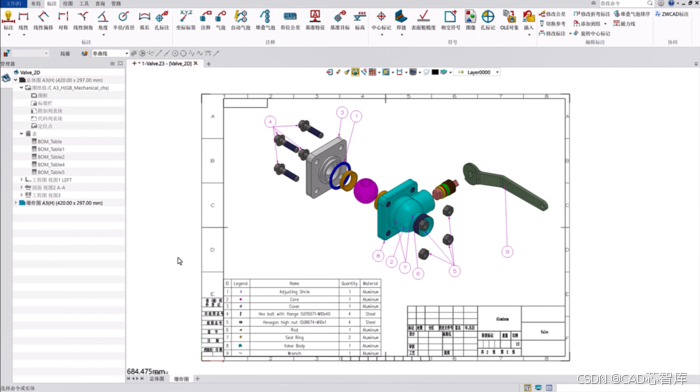This screenshot has height=392, width=700.
Task: Open the 插入 (Insert) dropdown arrow
Action: 529,35
